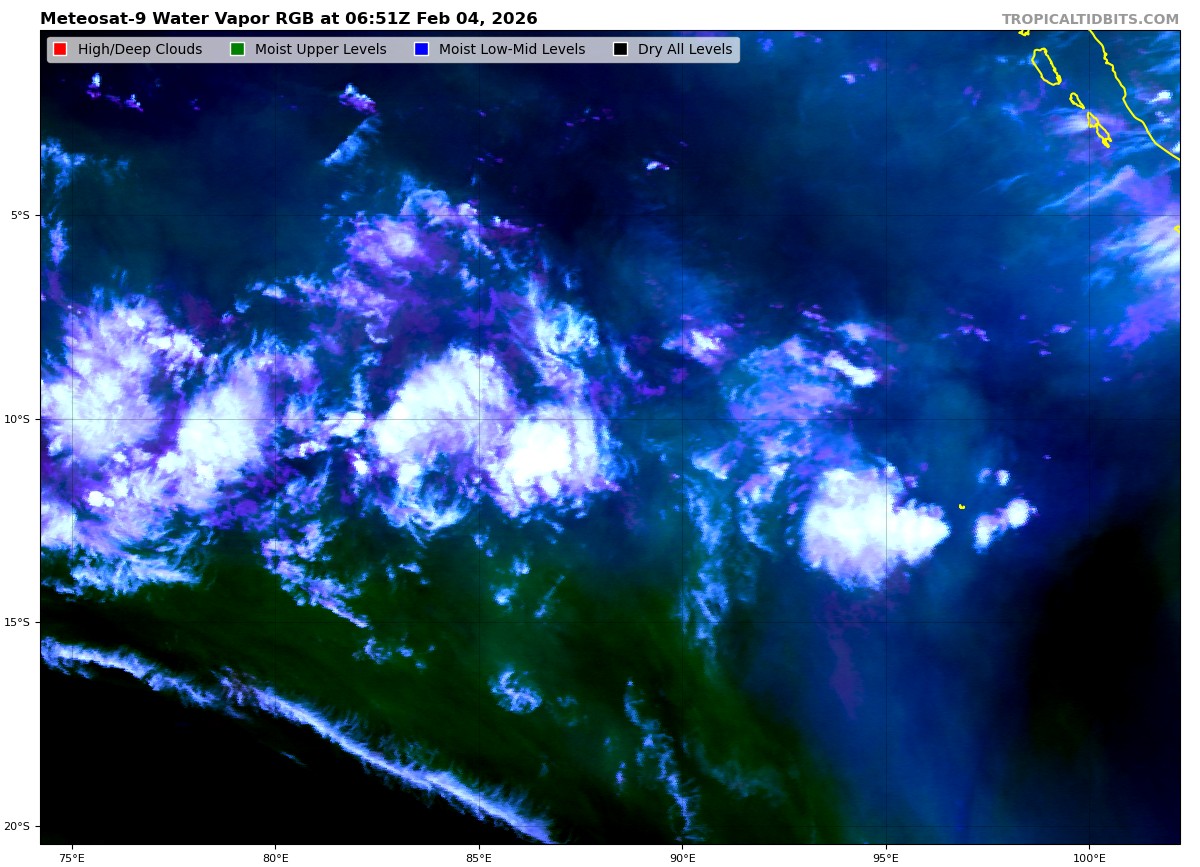1200x867 pixels.
Task: Click the 85°E longitude axis label
Action: tap(478, 857)
